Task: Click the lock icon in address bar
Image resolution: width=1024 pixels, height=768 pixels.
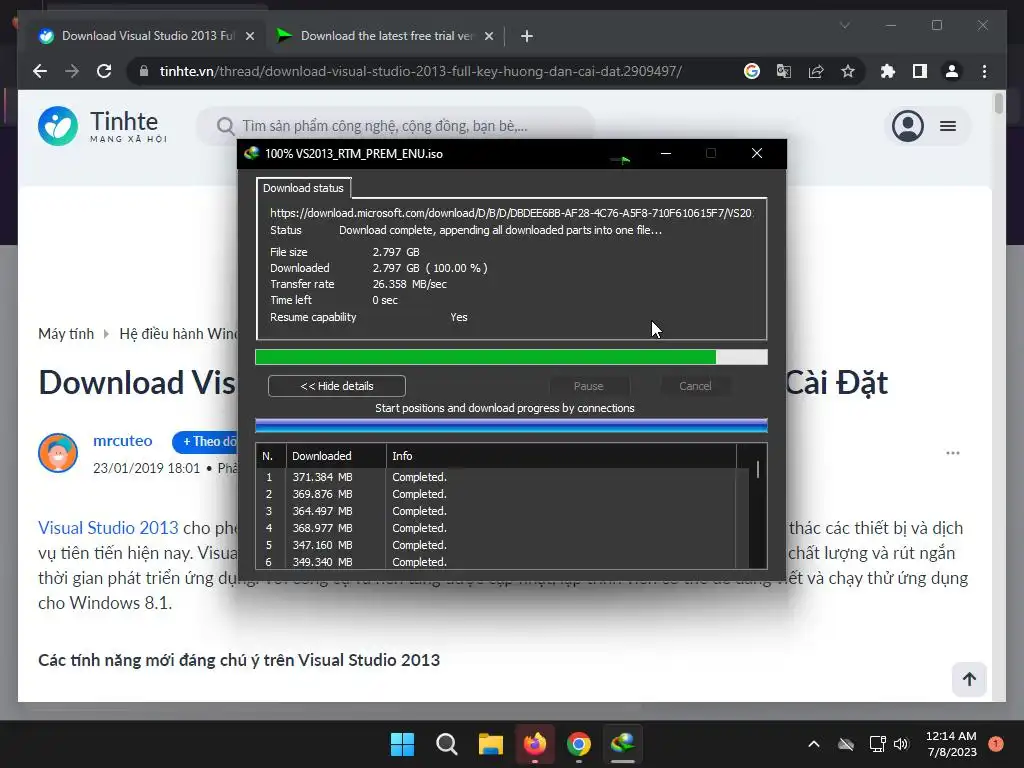Action: coord(144,71)
